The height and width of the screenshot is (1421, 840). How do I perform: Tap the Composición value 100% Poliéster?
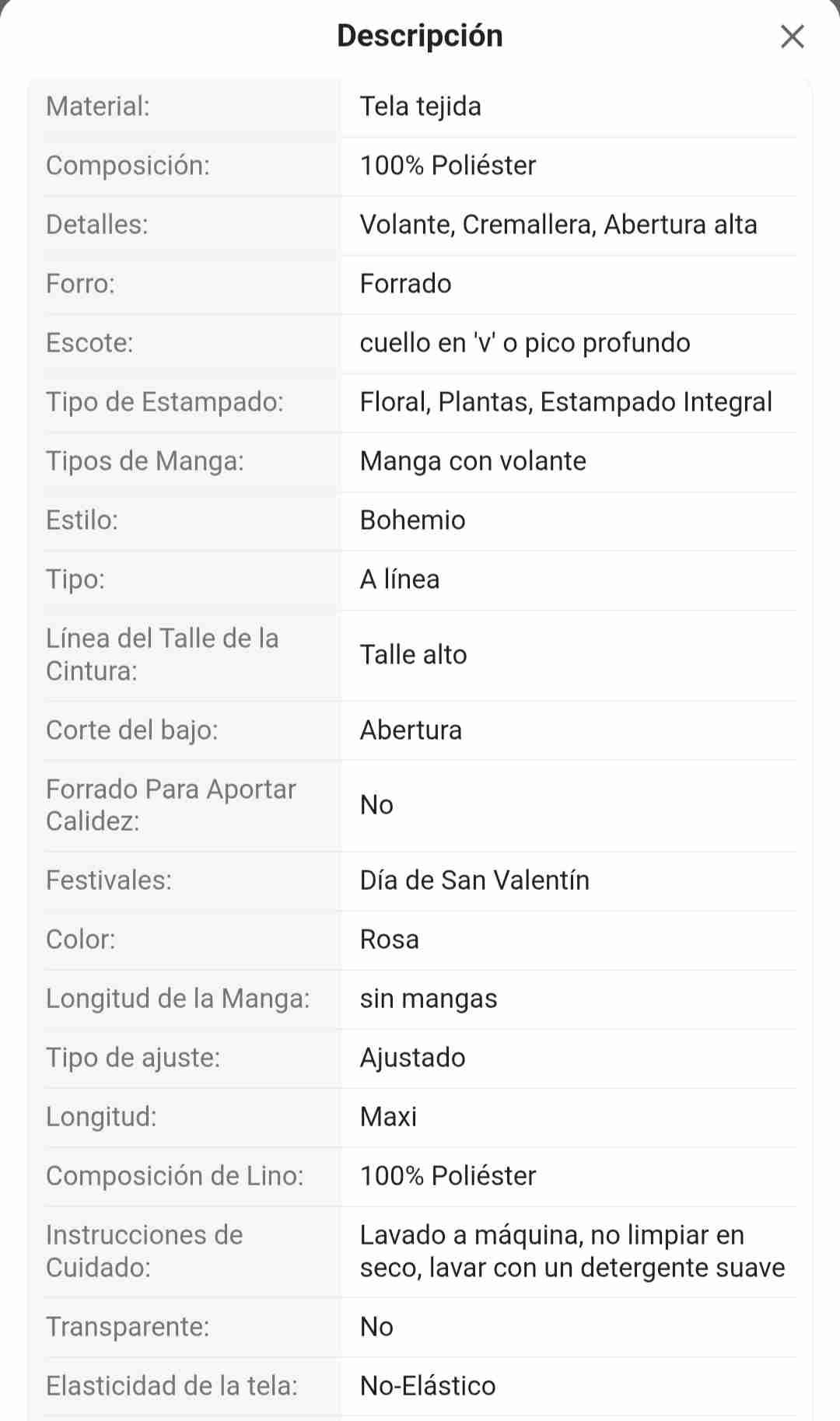(447, 166)
